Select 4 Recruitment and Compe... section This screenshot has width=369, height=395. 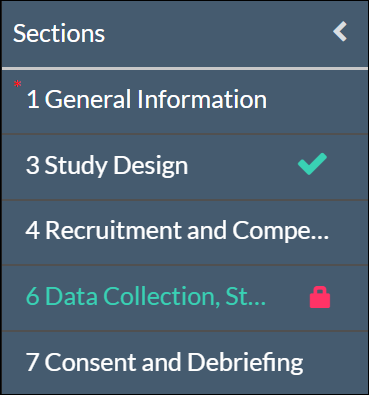click(x=185, y=232)
